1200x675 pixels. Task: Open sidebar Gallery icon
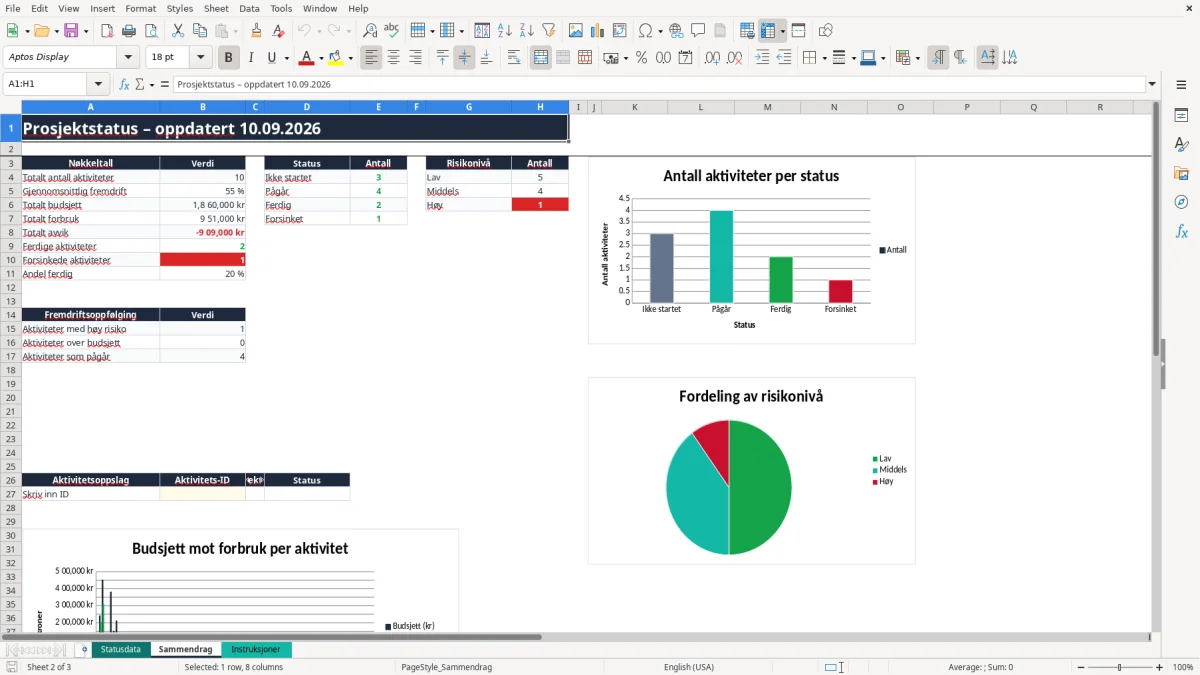(1181, 173)
